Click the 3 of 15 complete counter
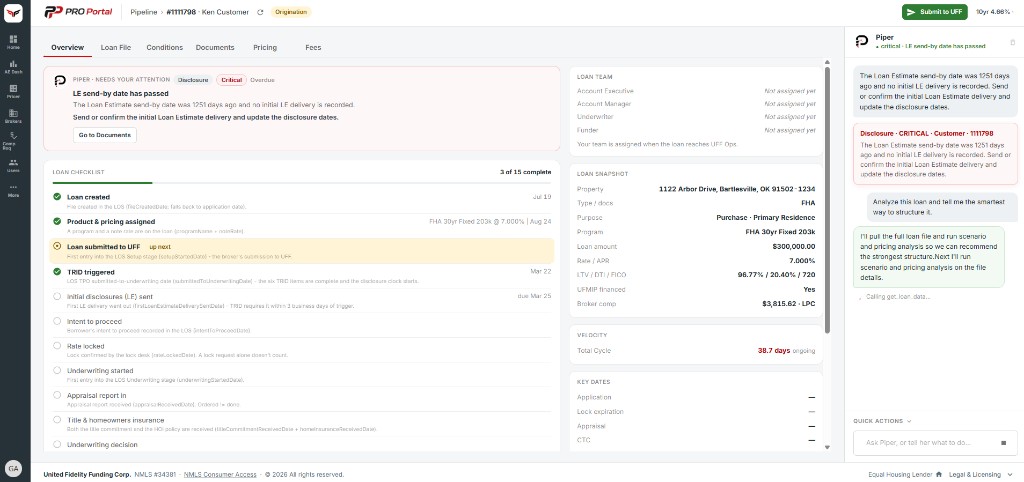This screenshot has height=482, width=1024. coord(525,172)
